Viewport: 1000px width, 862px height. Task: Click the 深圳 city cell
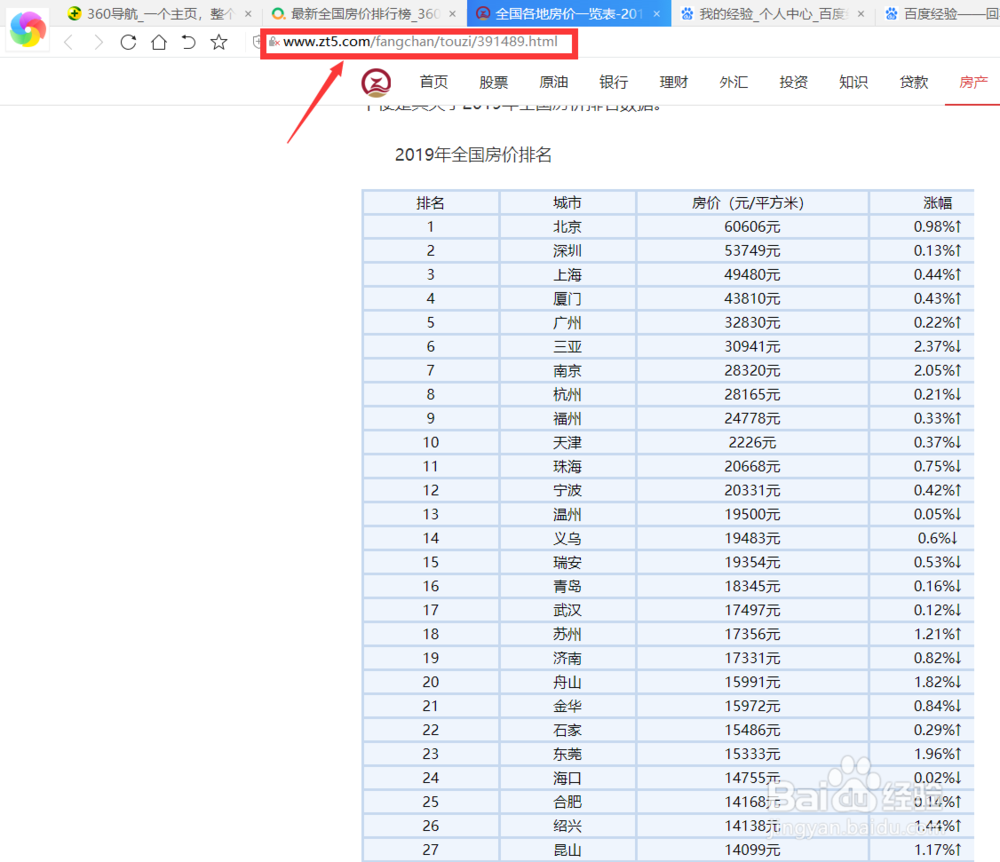tap(567, 251)
